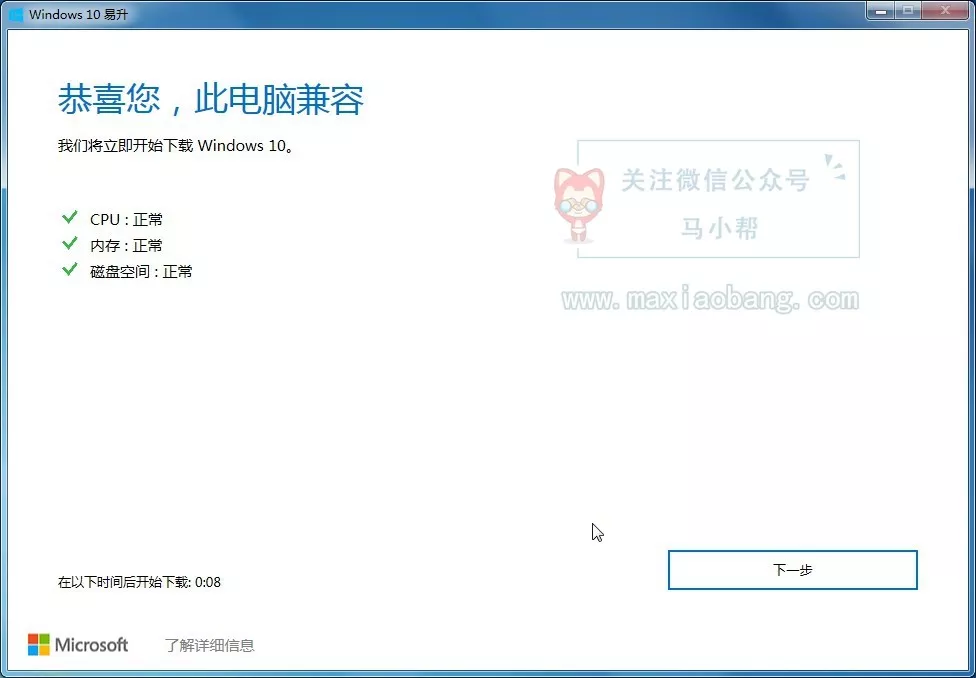Image resolution: width=976 pixels, height=678 pixels.
Task: Click the heading 恭喜您，此电脑兼容
Action: [x=211, y=100]
